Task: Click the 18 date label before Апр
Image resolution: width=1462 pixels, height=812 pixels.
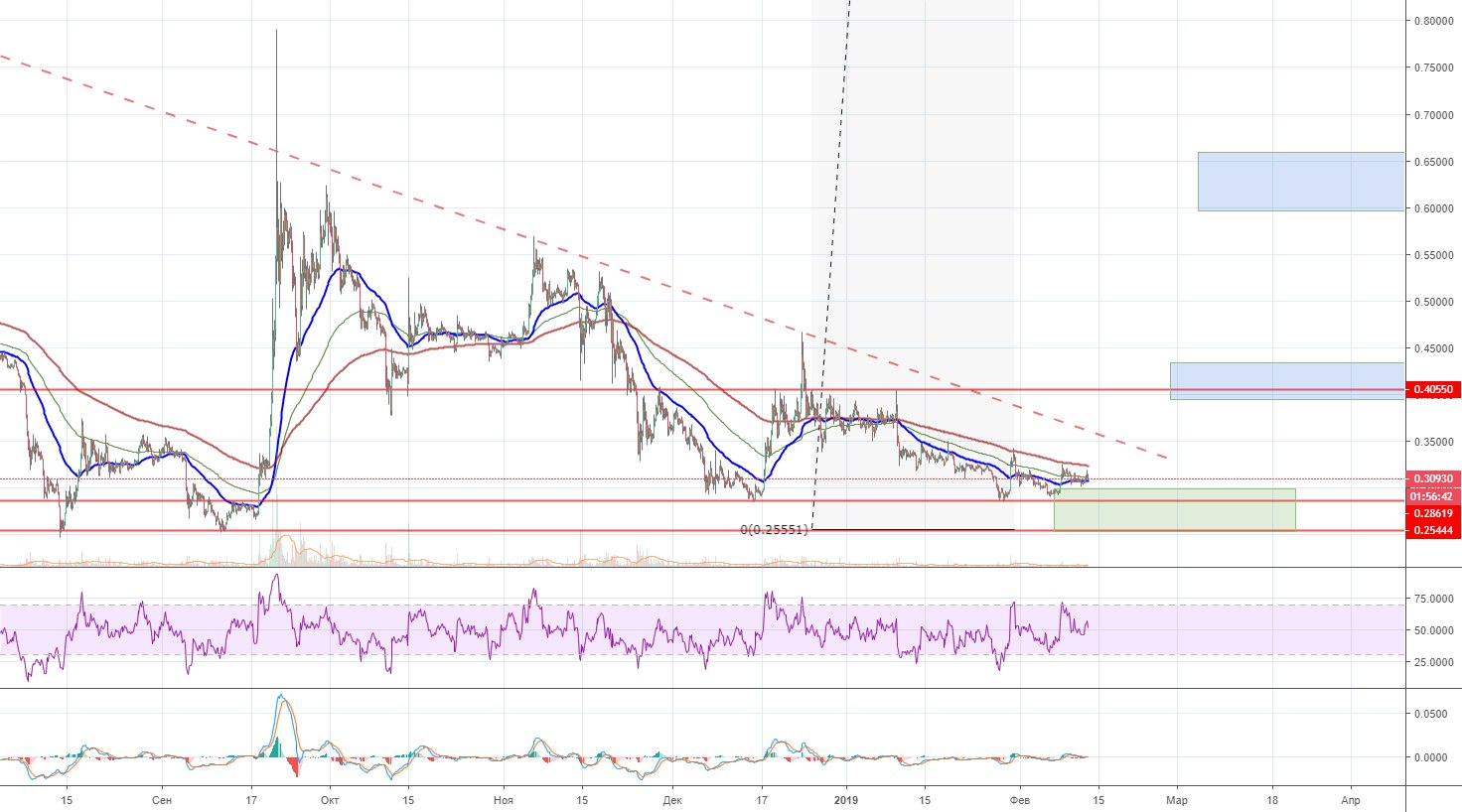Action: click(1273, 800)
